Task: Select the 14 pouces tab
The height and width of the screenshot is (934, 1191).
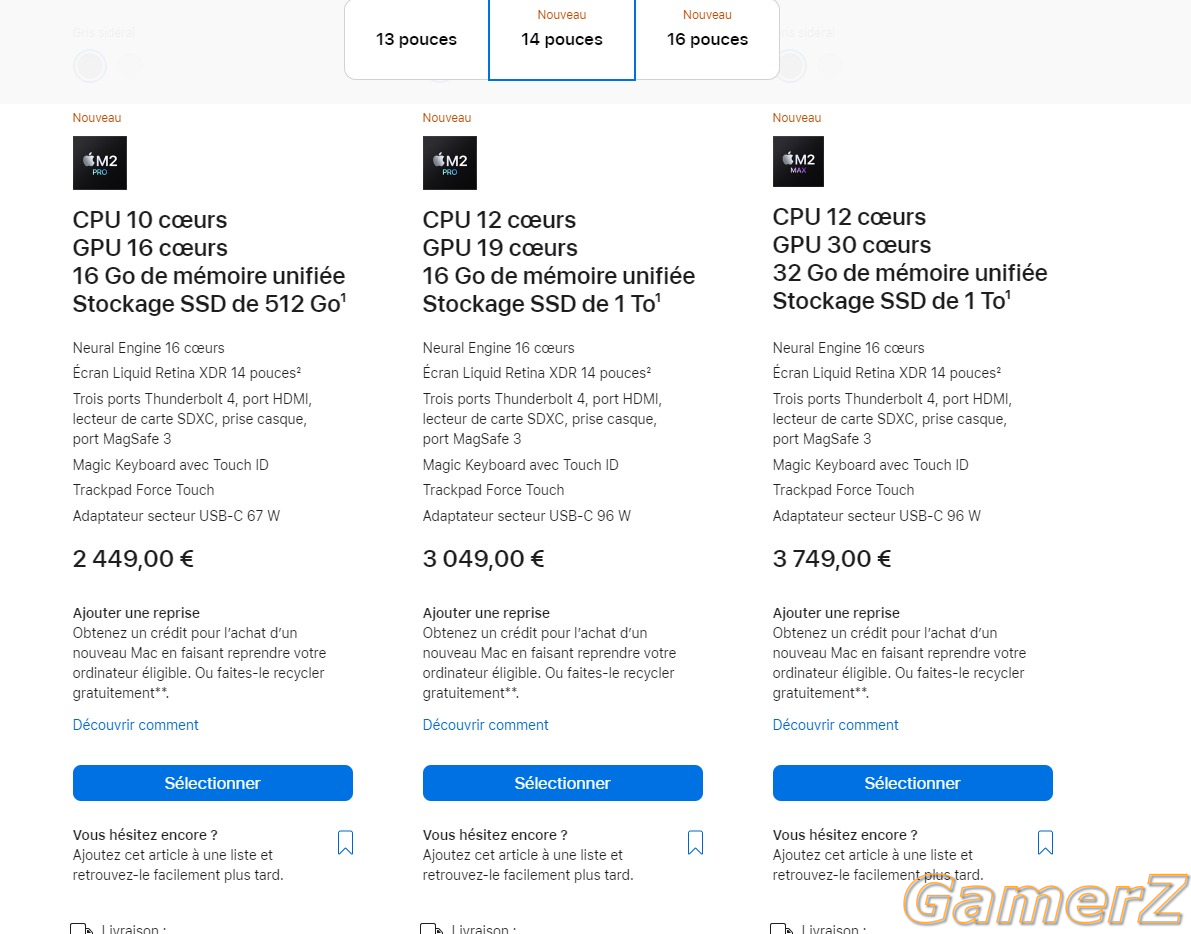Action: tap(561, 39)
